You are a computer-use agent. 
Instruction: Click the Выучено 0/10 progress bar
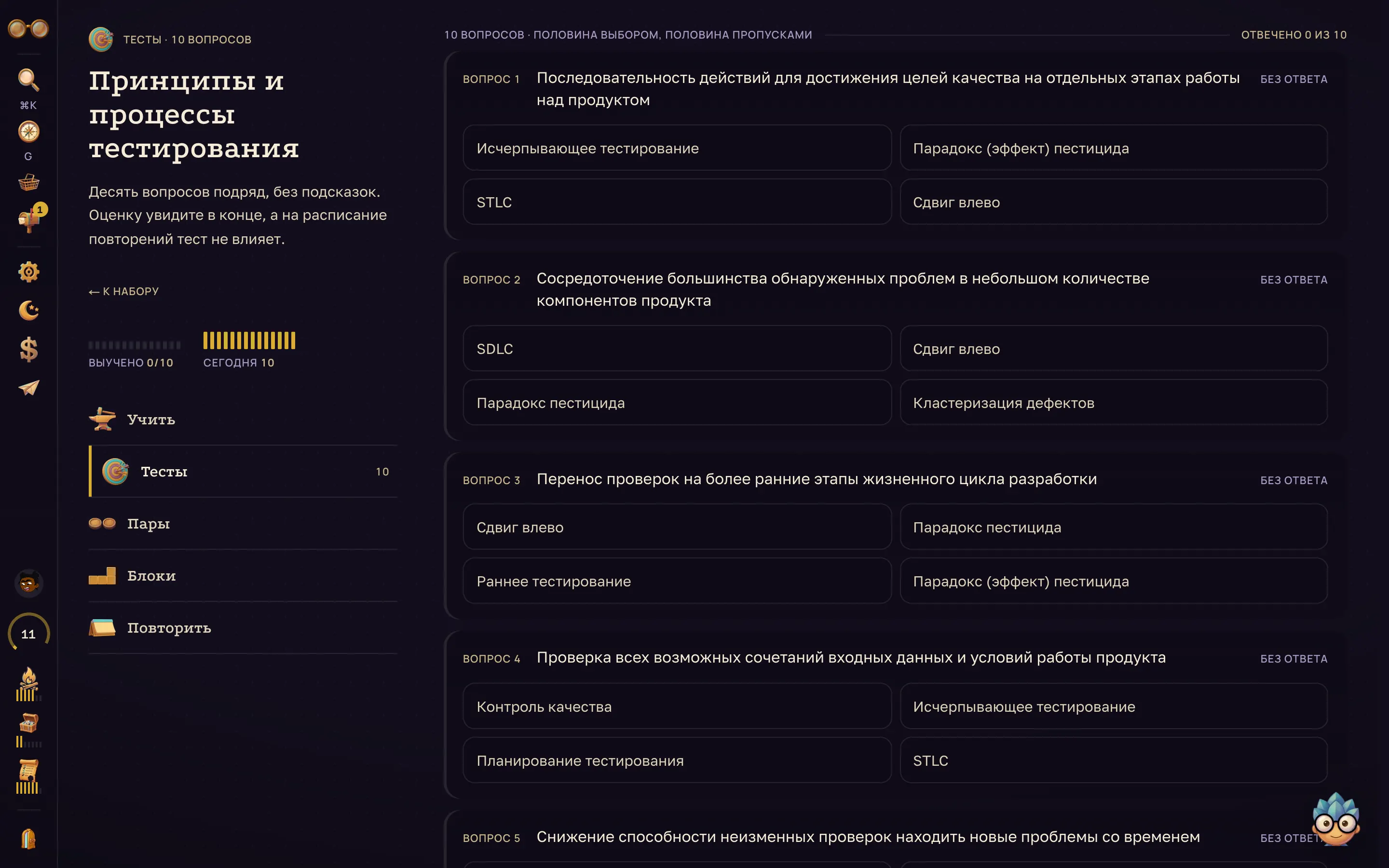[134, 345]
